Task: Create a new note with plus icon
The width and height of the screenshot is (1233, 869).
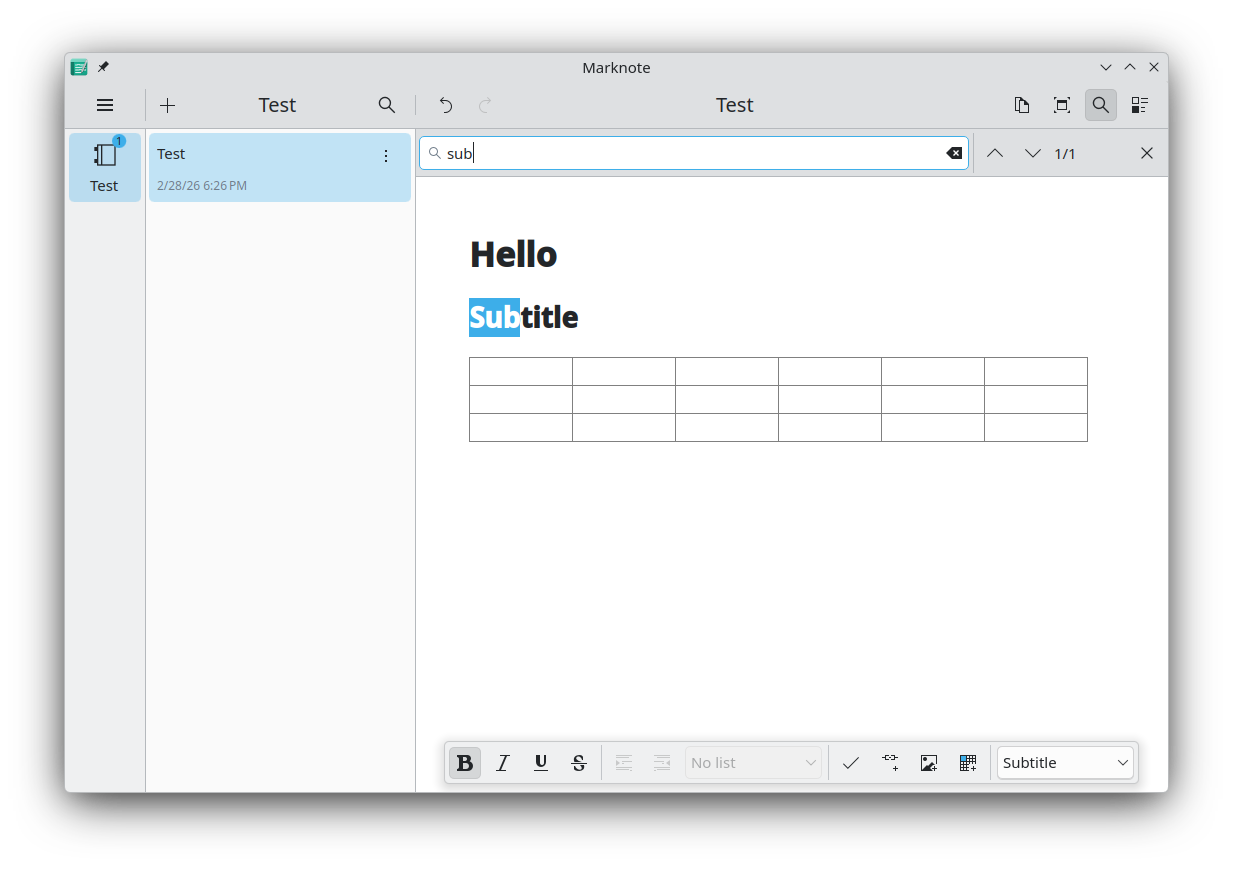Action: (x=168, y=105)
